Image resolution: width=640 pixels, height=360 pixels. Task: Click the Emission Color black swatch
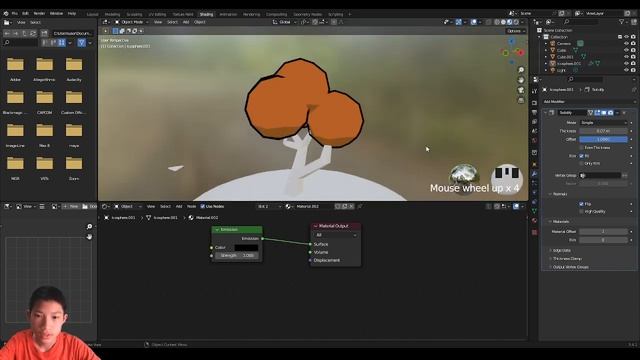coord(246,248)
